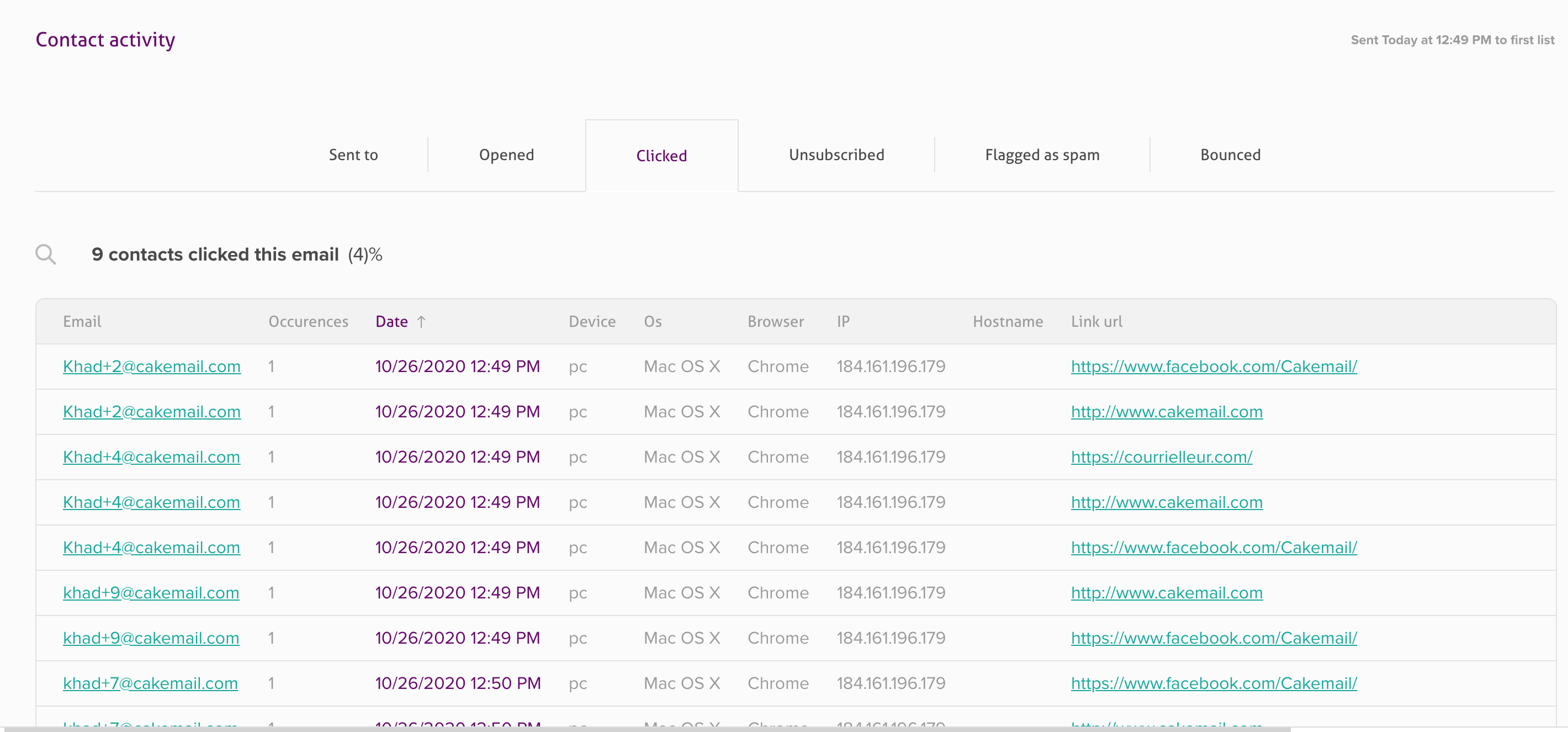
Task: Select the Clicked tab
Action: point(661,156)
